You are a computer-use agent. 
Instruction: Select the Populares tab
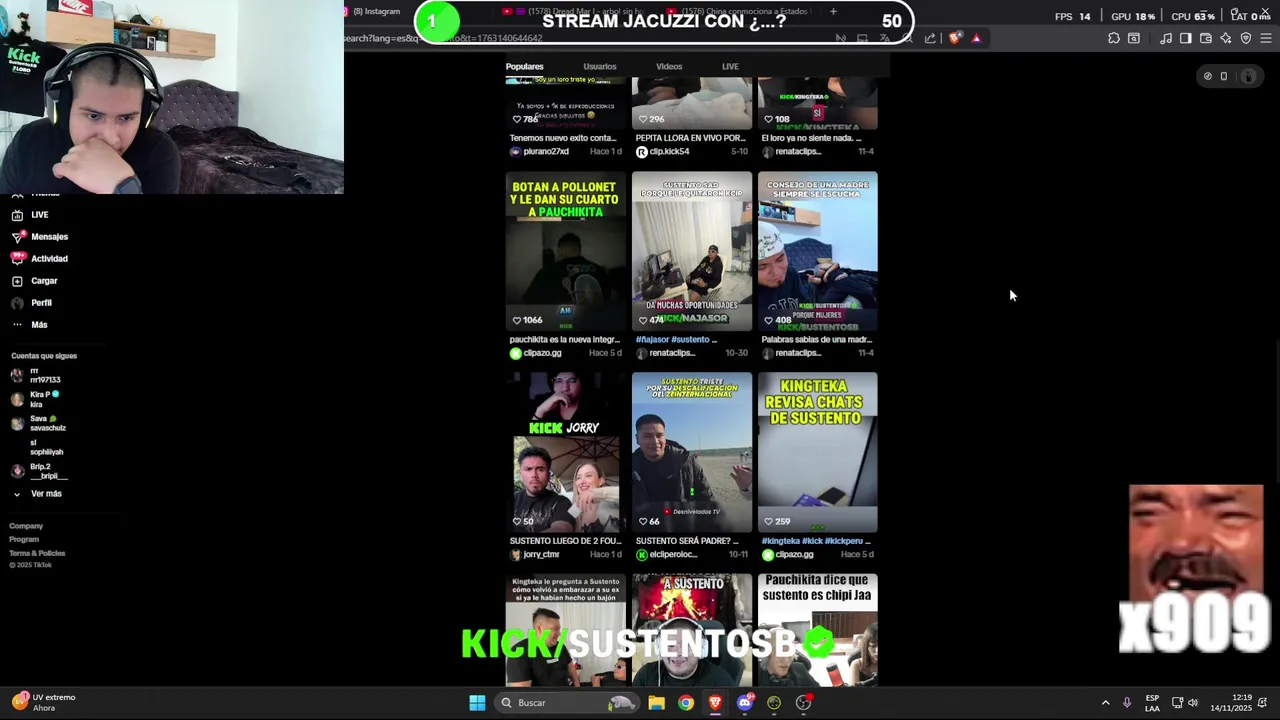[524, 67]
